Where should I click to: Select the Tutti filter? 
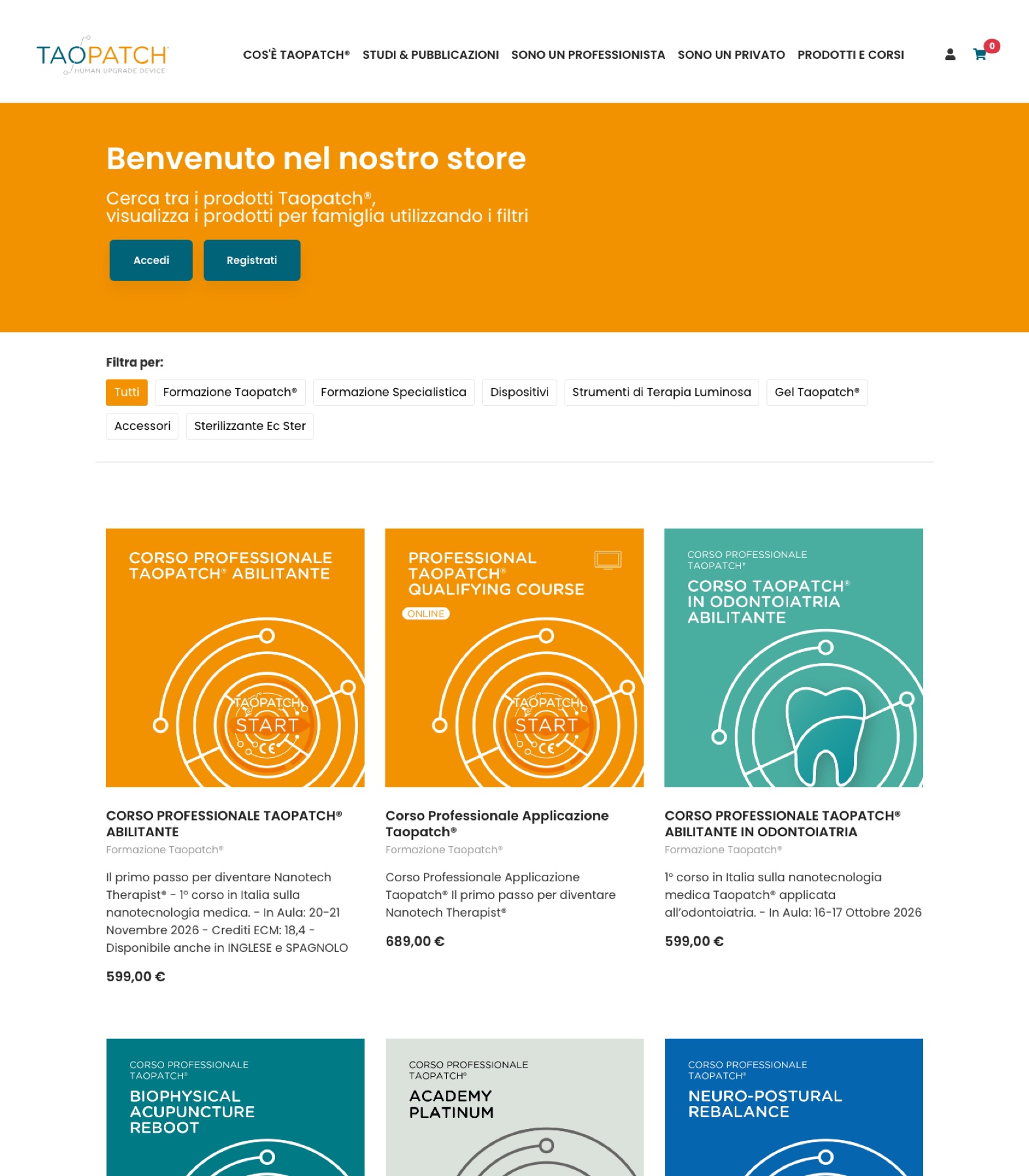[127, 392]
